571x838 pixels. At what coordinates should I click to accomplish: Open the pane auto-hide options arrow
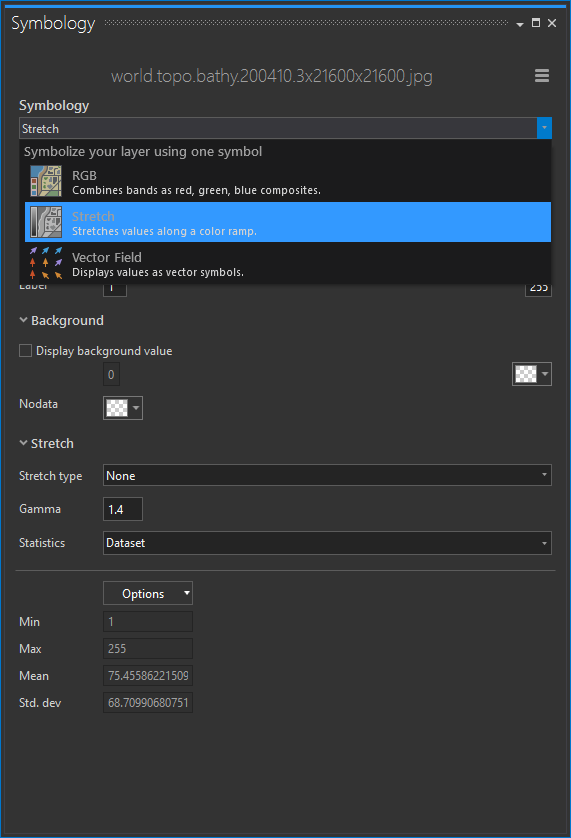[x=520, y=24]
